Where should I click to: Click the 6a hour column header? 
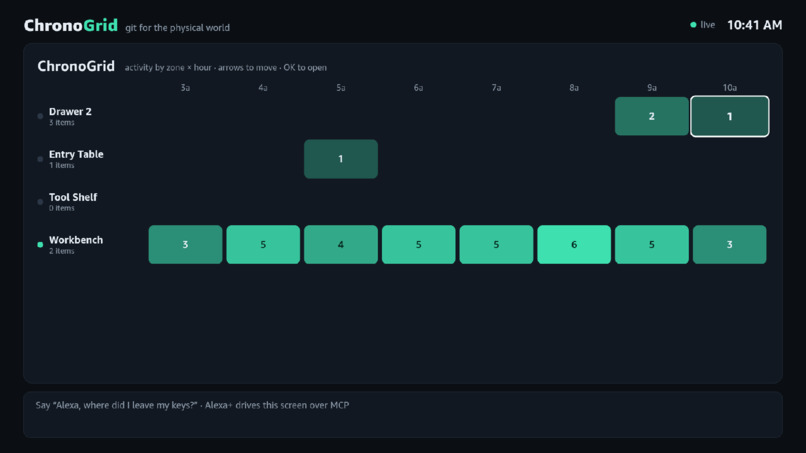(418, 88)
